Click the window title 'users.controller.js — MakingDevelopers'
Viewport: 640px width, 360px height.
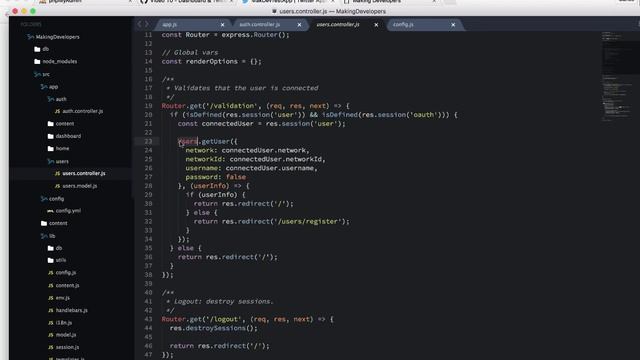point(332,11)
